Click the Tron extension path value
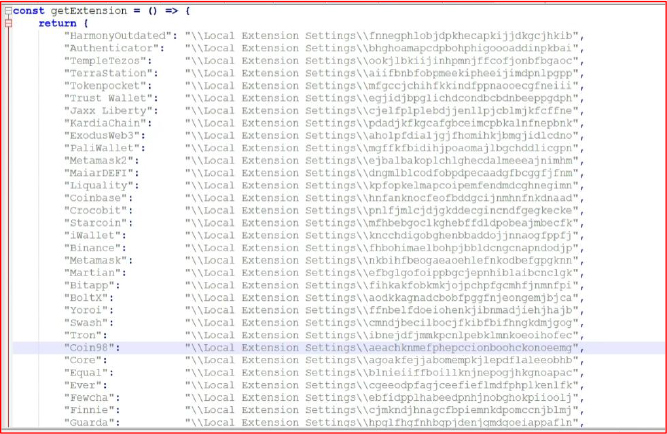 (384, 335)
